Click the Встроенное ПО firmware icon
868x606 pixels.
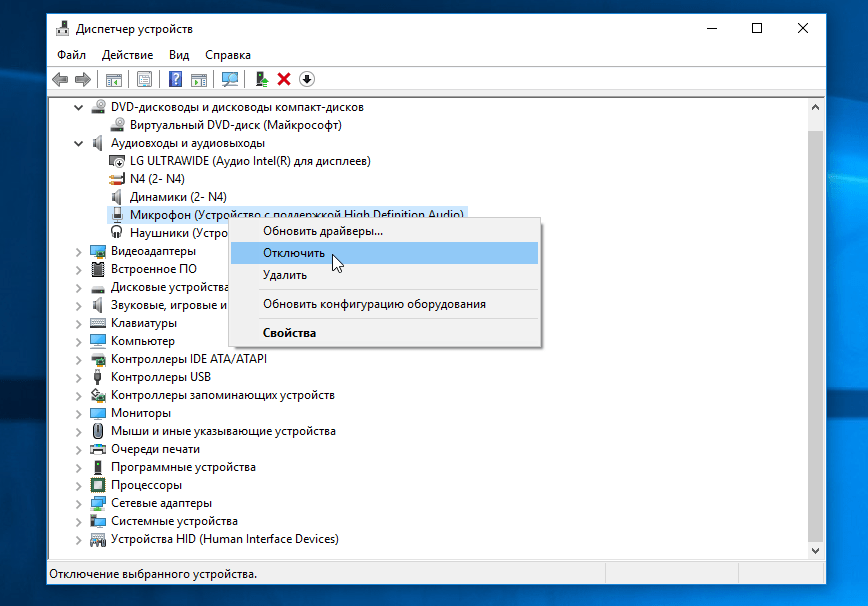click(98, 269)
